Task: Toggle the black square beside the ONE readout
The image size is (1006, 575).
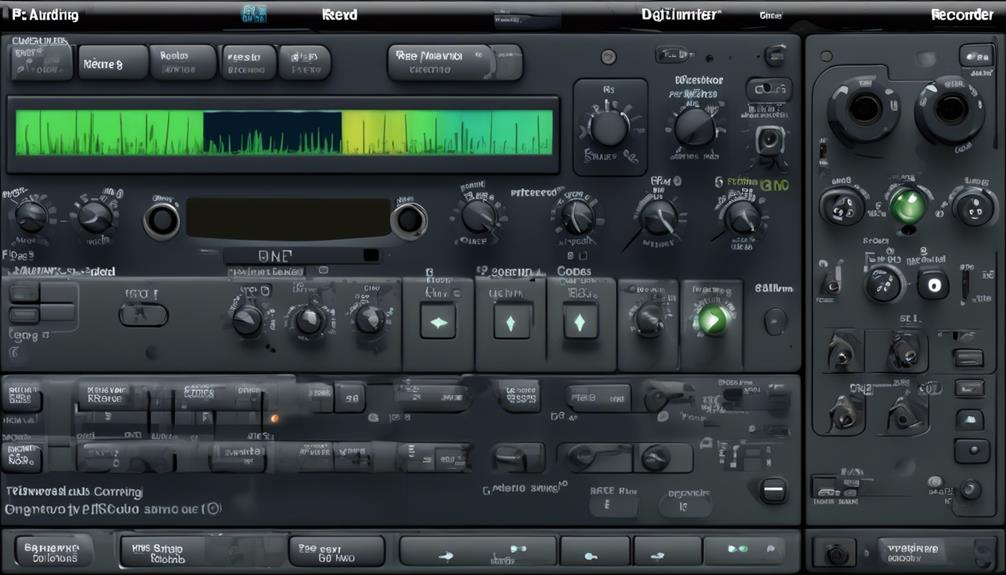Action: pyautogui.click(x=371, y=255)
